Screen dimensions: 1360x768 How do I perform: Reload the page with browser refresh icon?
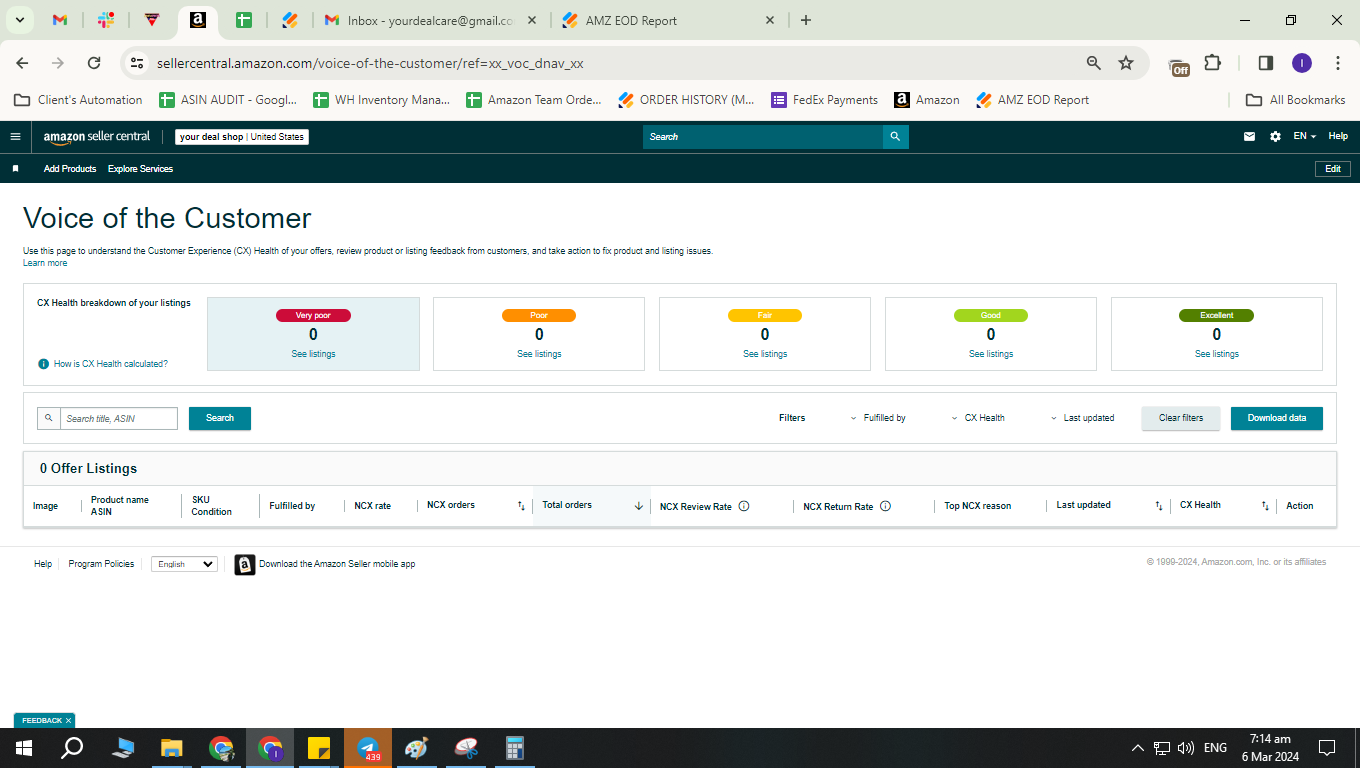(94, 63)
